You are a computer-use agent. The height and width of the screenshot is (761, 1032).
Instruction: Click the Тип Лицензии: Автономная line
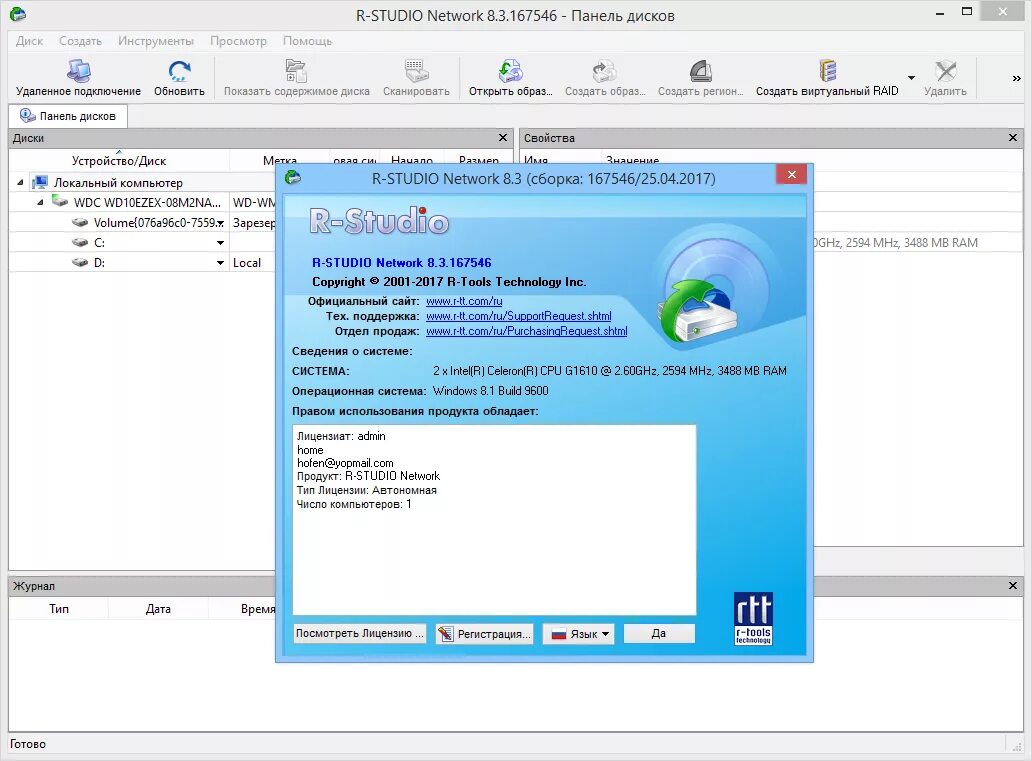367,490
